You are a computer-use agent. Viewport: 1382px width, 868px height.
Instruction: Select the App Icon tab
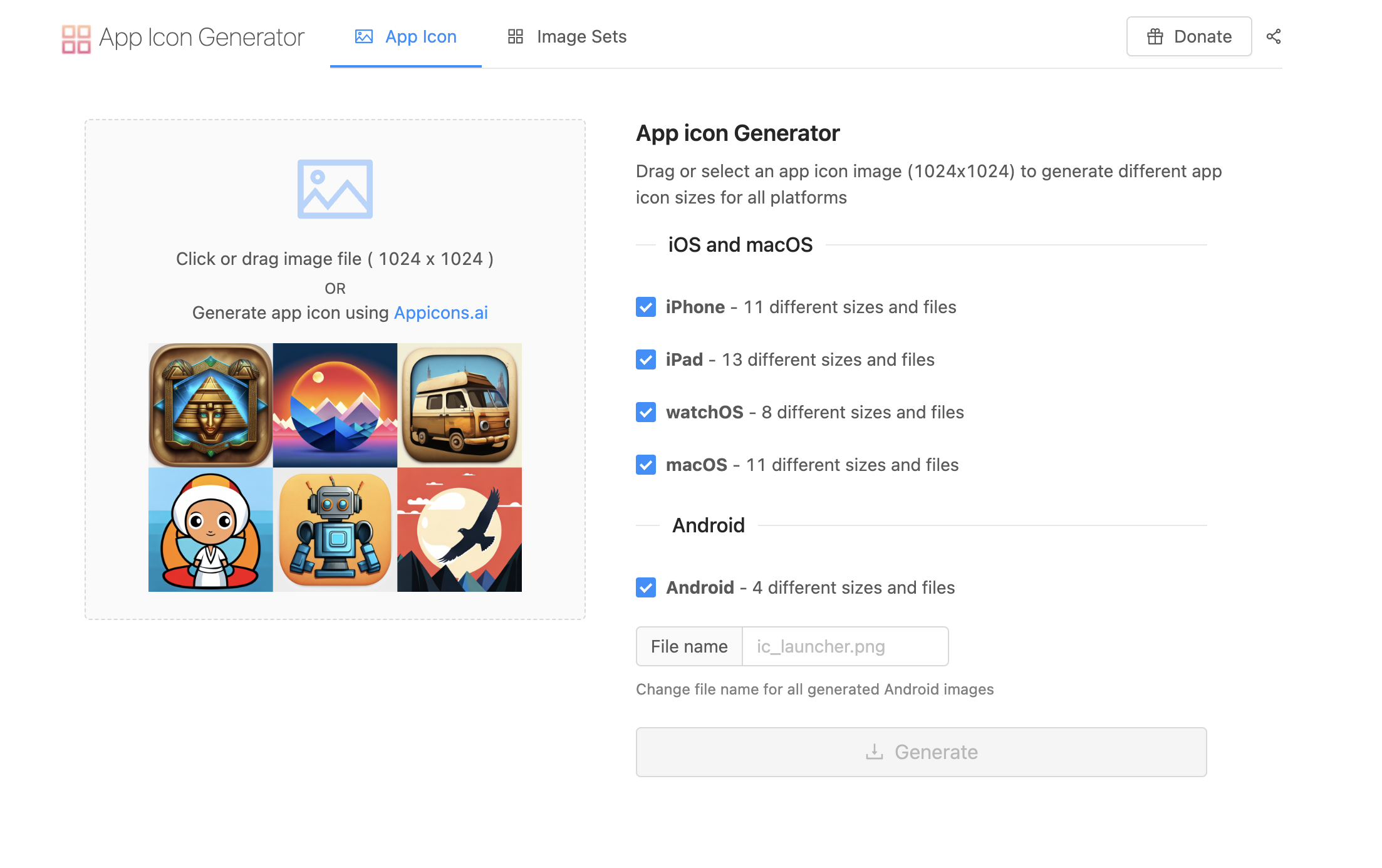coord(406,37)
